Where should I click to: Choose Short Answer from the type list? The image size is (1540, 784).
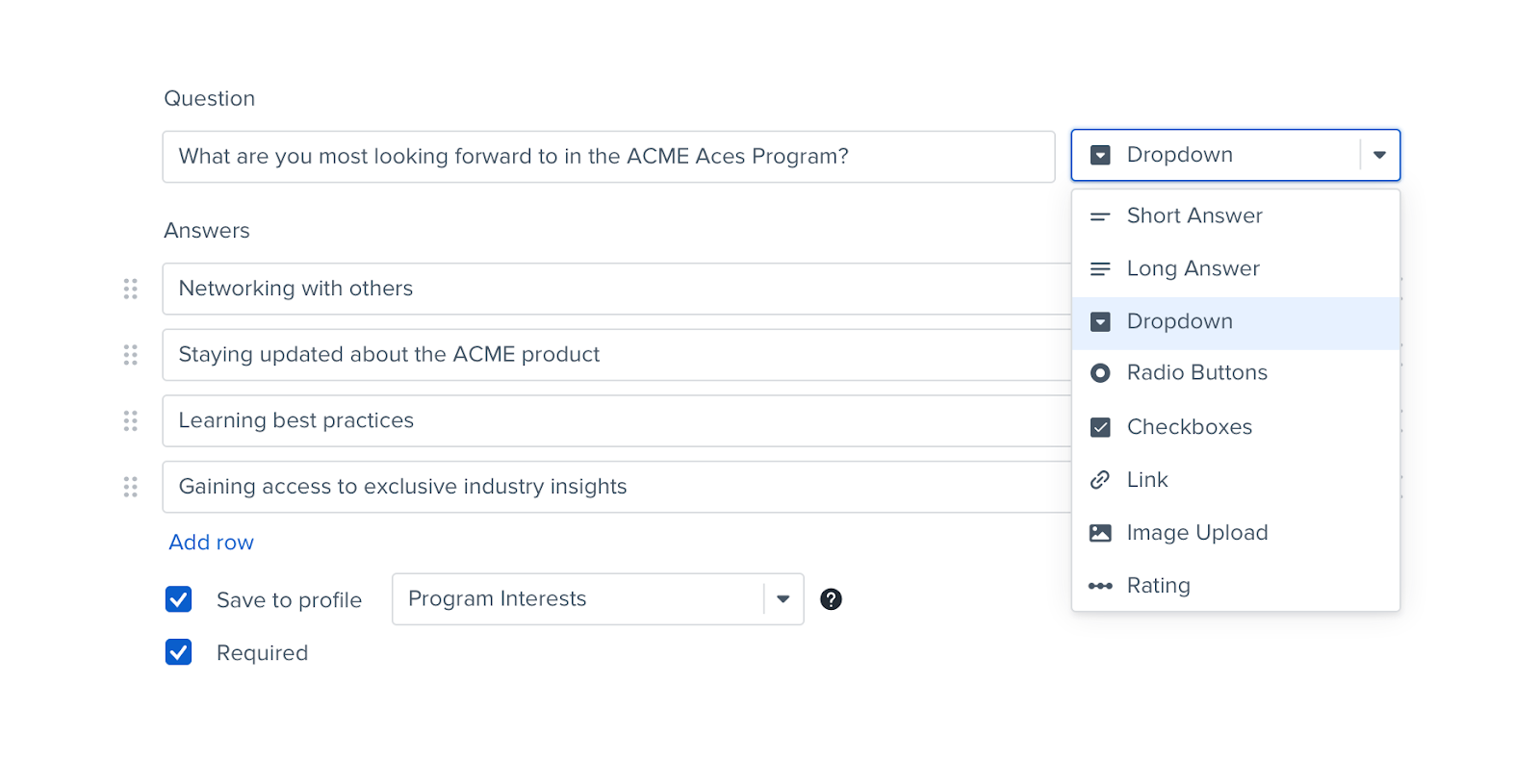(1193, 216)
